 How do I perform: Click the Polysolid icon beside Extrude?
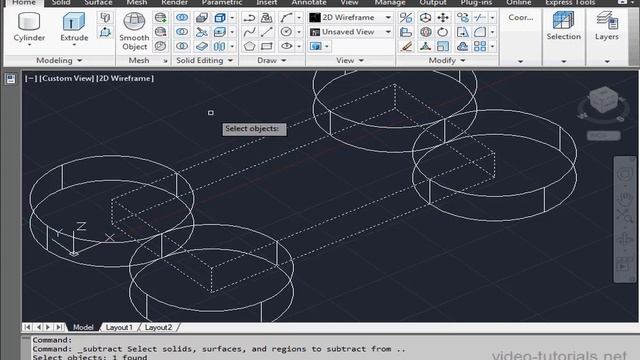pos(105,18)
